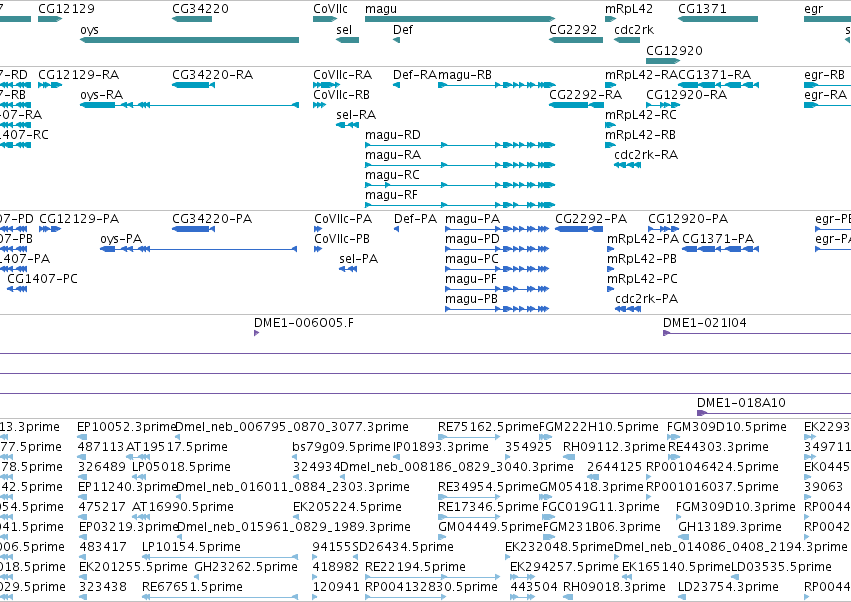Open the oys gene label

90,30
